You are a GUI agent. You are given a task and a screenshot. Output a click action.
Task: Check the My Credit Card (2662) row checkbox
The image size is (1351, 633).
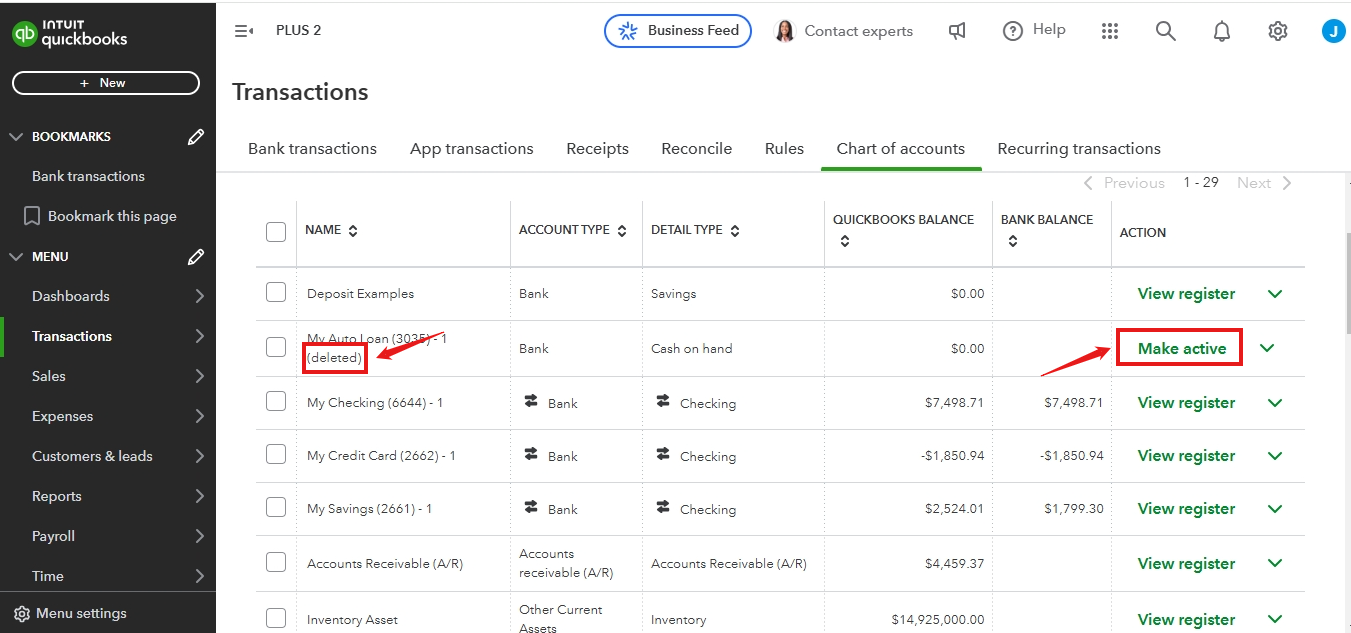pos(276,454)
